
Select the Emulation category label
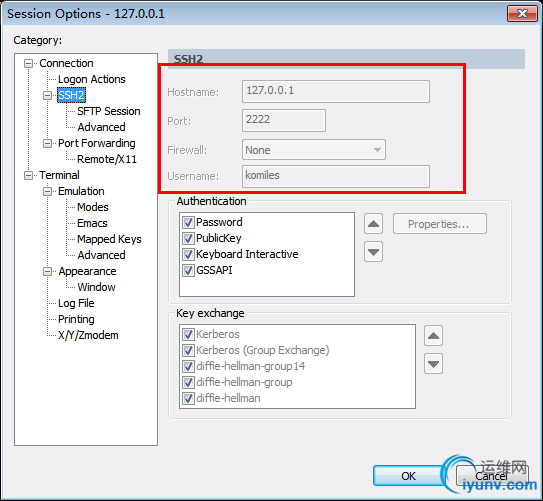pos(81,191)
